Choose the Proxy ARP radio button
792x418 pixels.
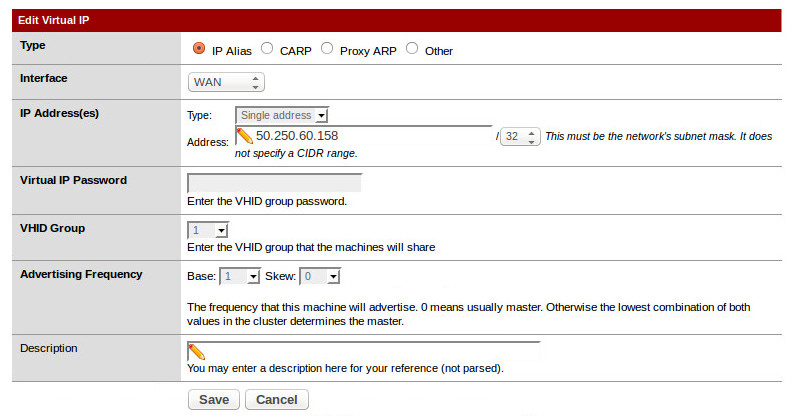pos(327,48)
